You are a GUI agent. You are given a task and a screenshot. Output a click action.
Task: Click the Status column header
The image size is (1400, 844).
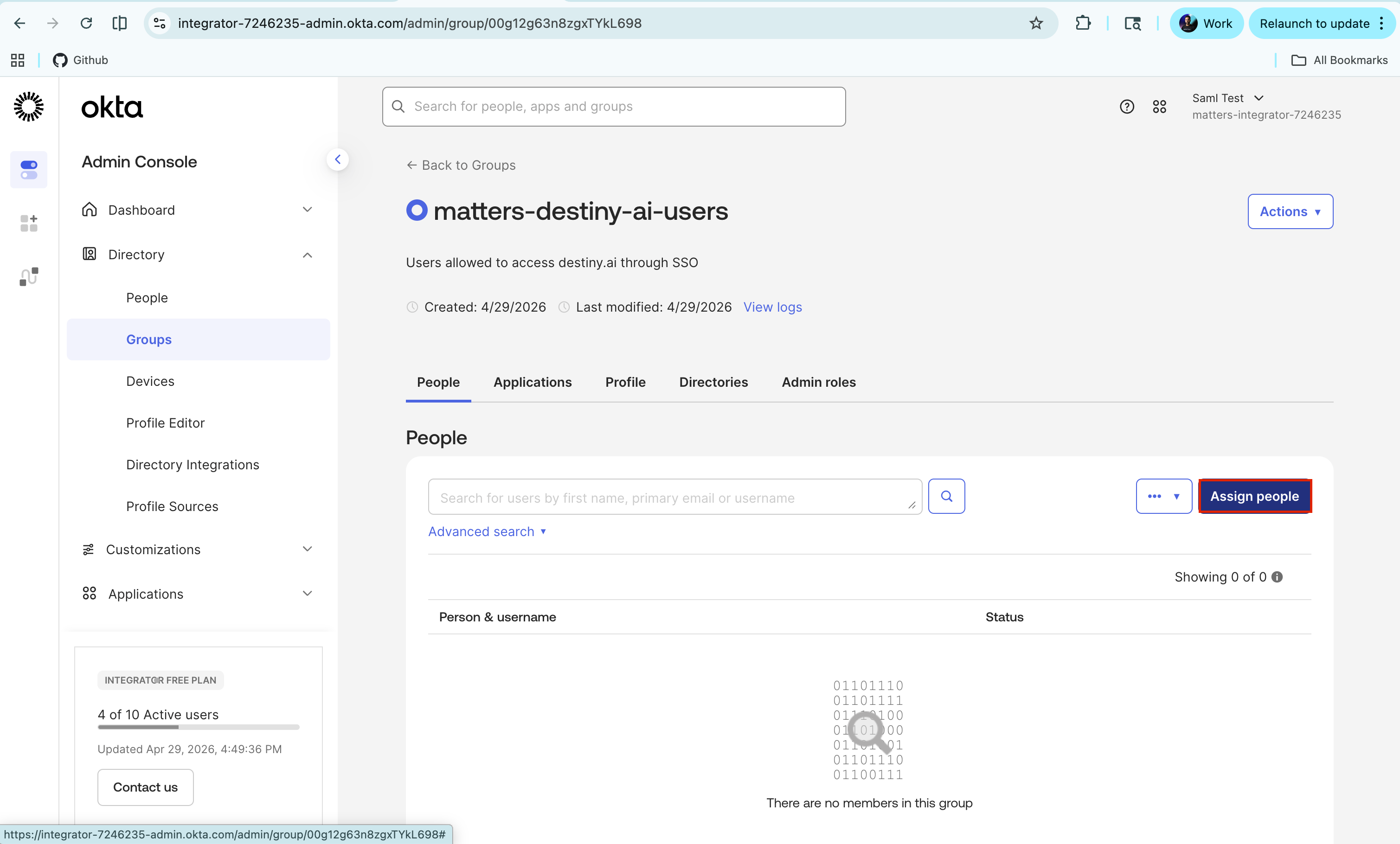pos(1004,617)
